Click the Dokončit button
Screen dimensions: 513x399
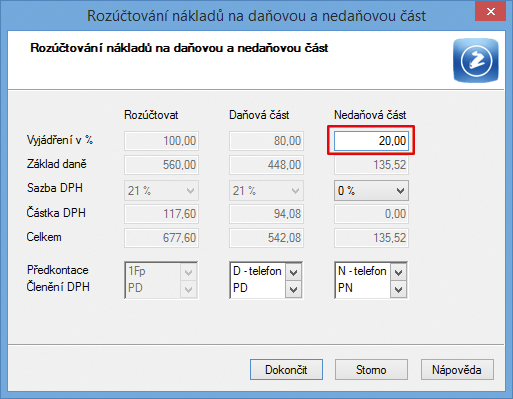coord(286,369)
